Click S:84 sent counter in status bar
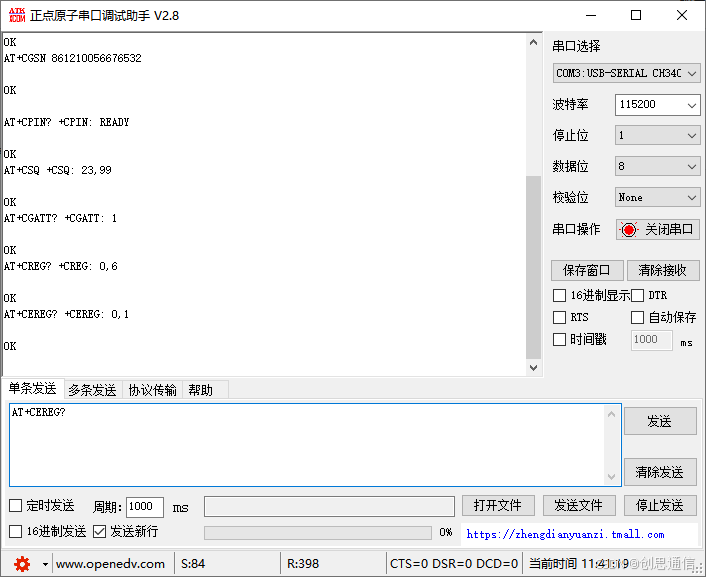Screen dimensions: 706x577 click(193, 564)
